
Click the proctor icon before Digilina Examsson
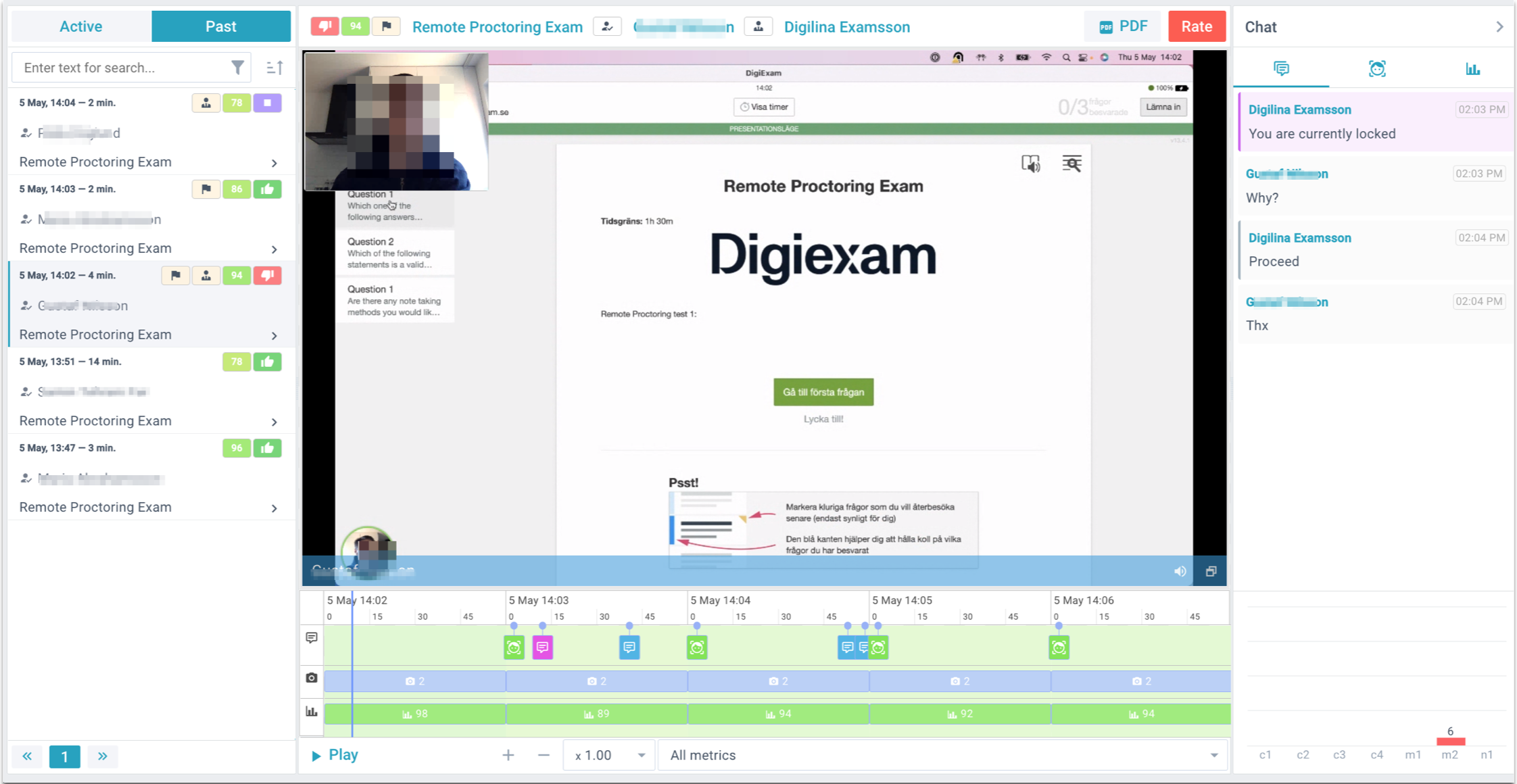758,26
